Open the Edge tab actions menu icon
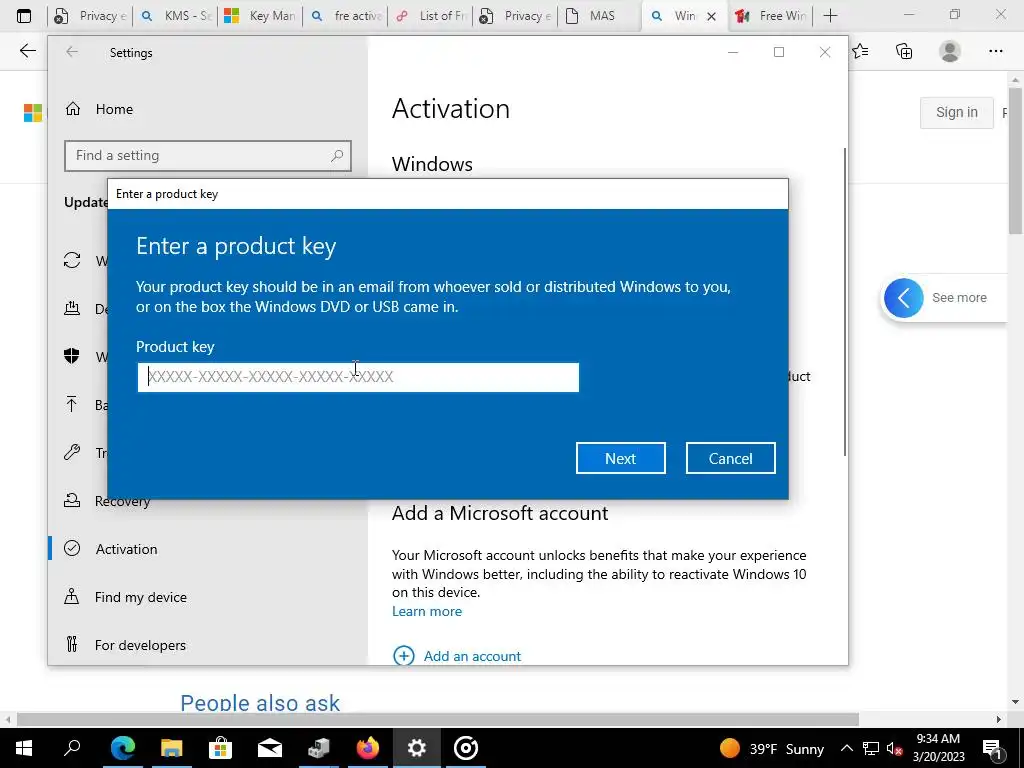Image resolution: width=1024 pixels, height=768 pixels. point(24,16)
